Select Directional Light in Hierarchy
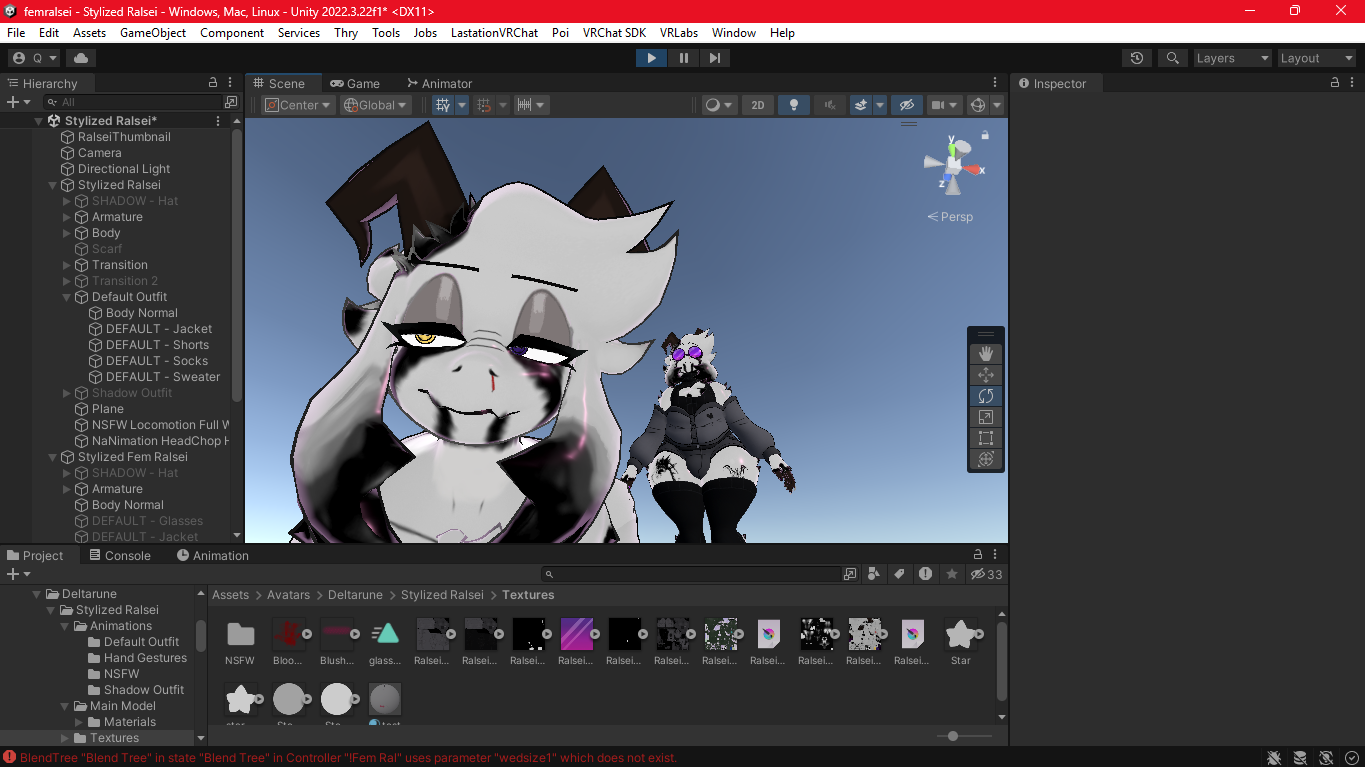The height and width of the screenshot is (767, 1365). pos(124,169)
